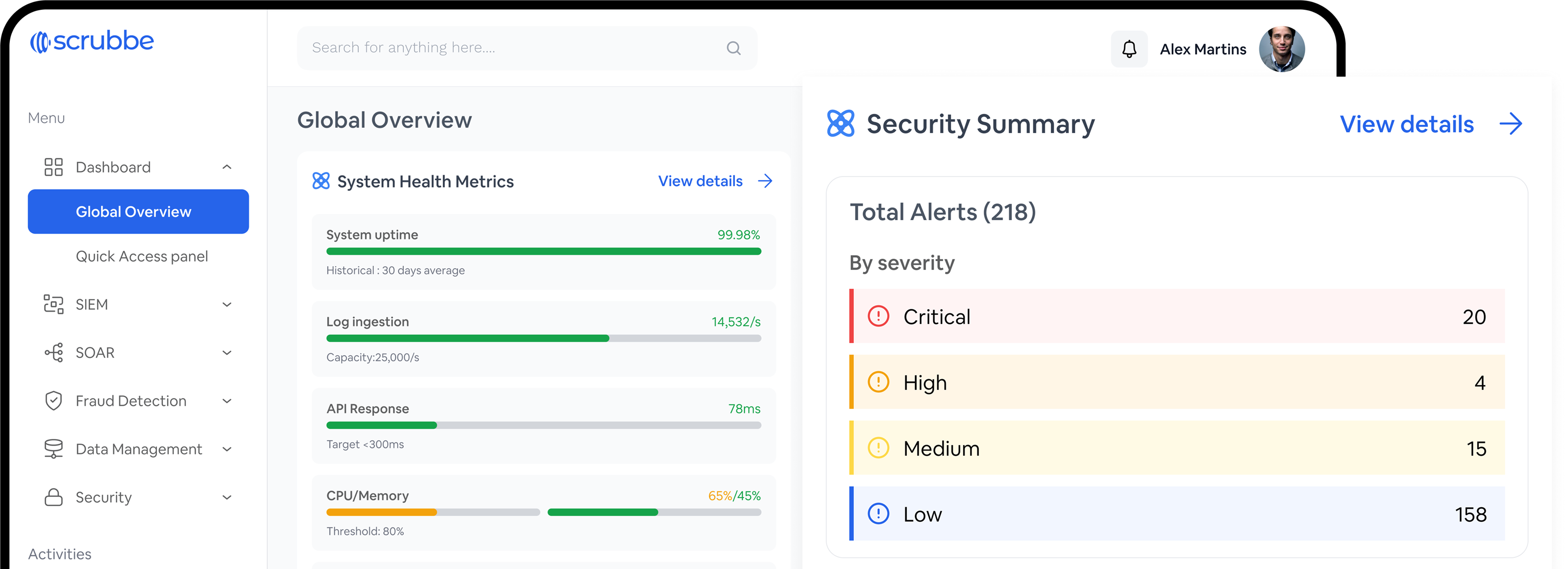Screen dimensions: 1568x569
Task: Click the Security lock icon
Action: (54, 497)
